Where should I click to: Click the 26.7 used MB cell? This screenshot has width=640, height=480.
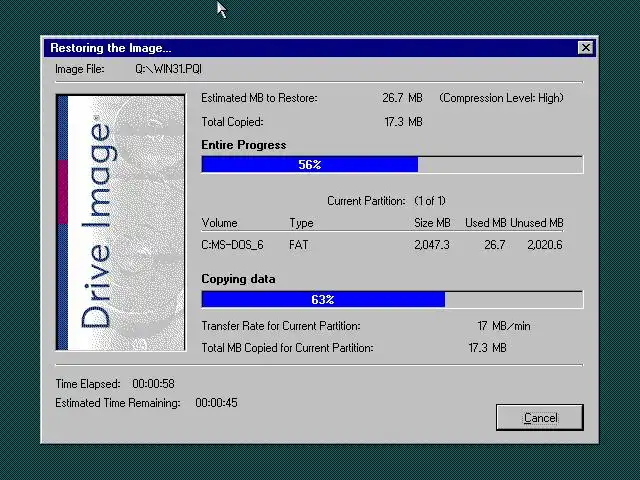tap(495, 245)
